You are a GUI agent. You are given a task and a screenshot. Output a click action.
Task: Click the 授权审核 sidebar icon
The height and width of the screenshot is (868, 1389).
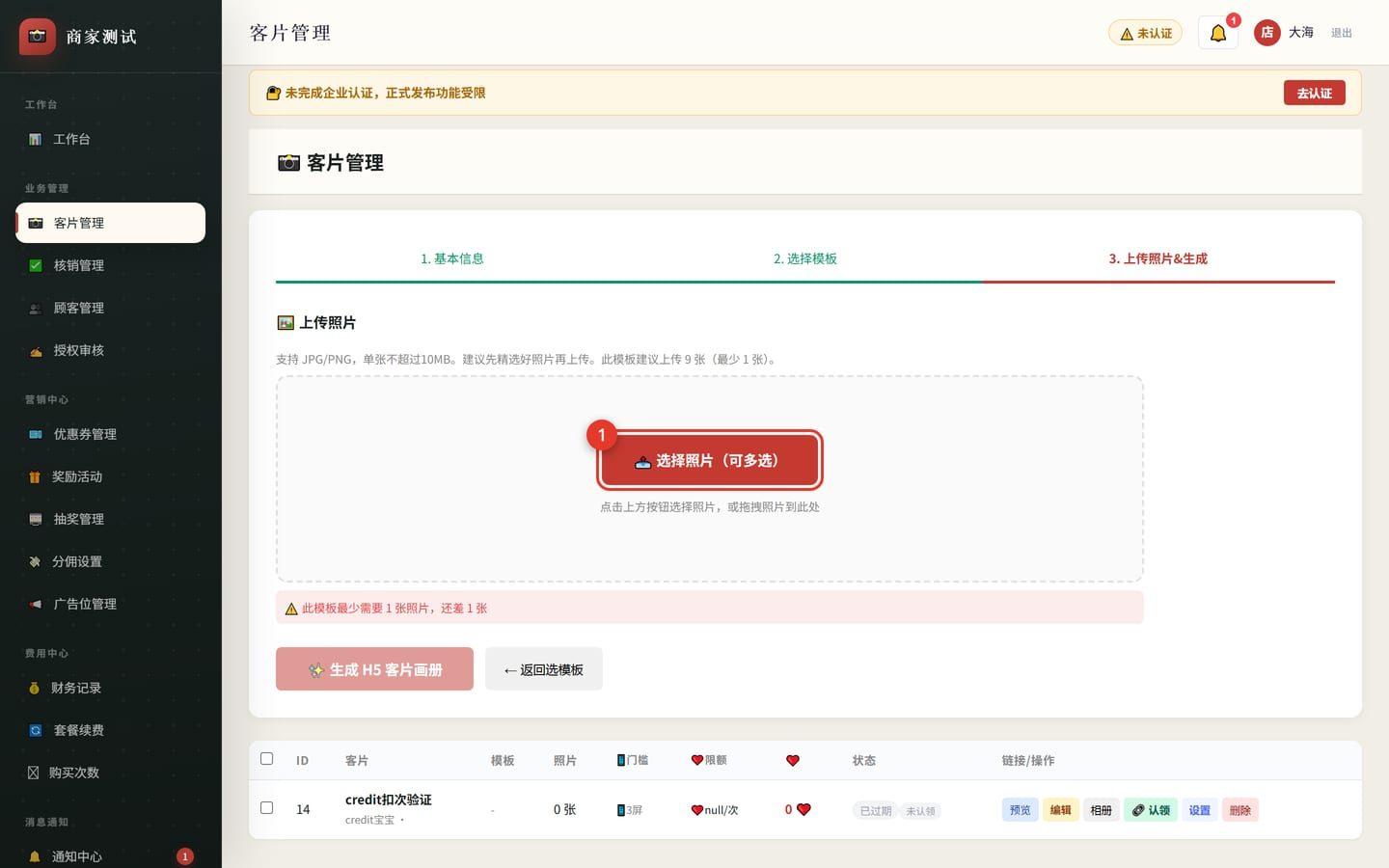(x=35, y=350)
